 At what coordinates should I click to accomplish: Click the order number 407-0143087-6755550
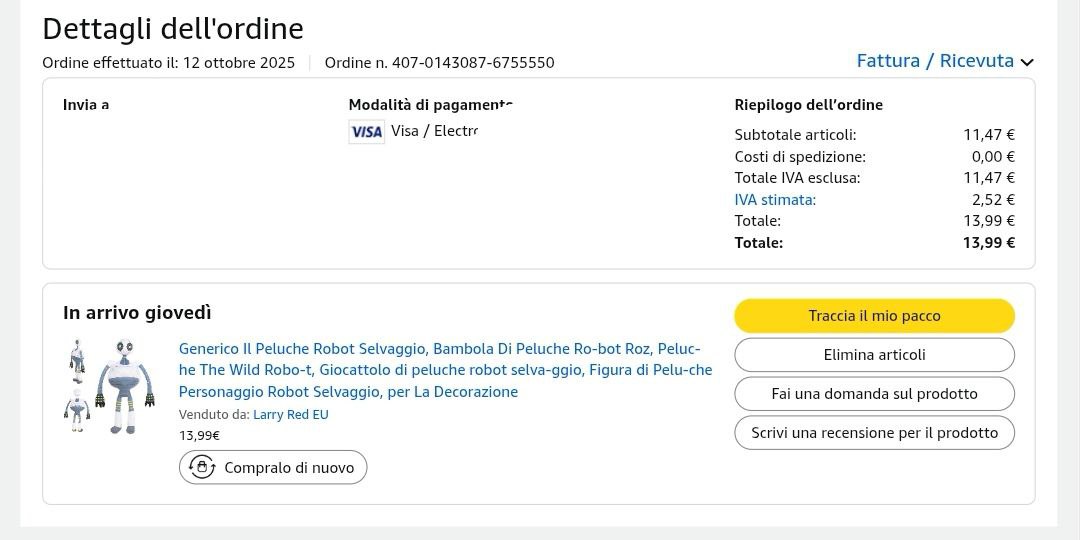(x=472, y=63)
